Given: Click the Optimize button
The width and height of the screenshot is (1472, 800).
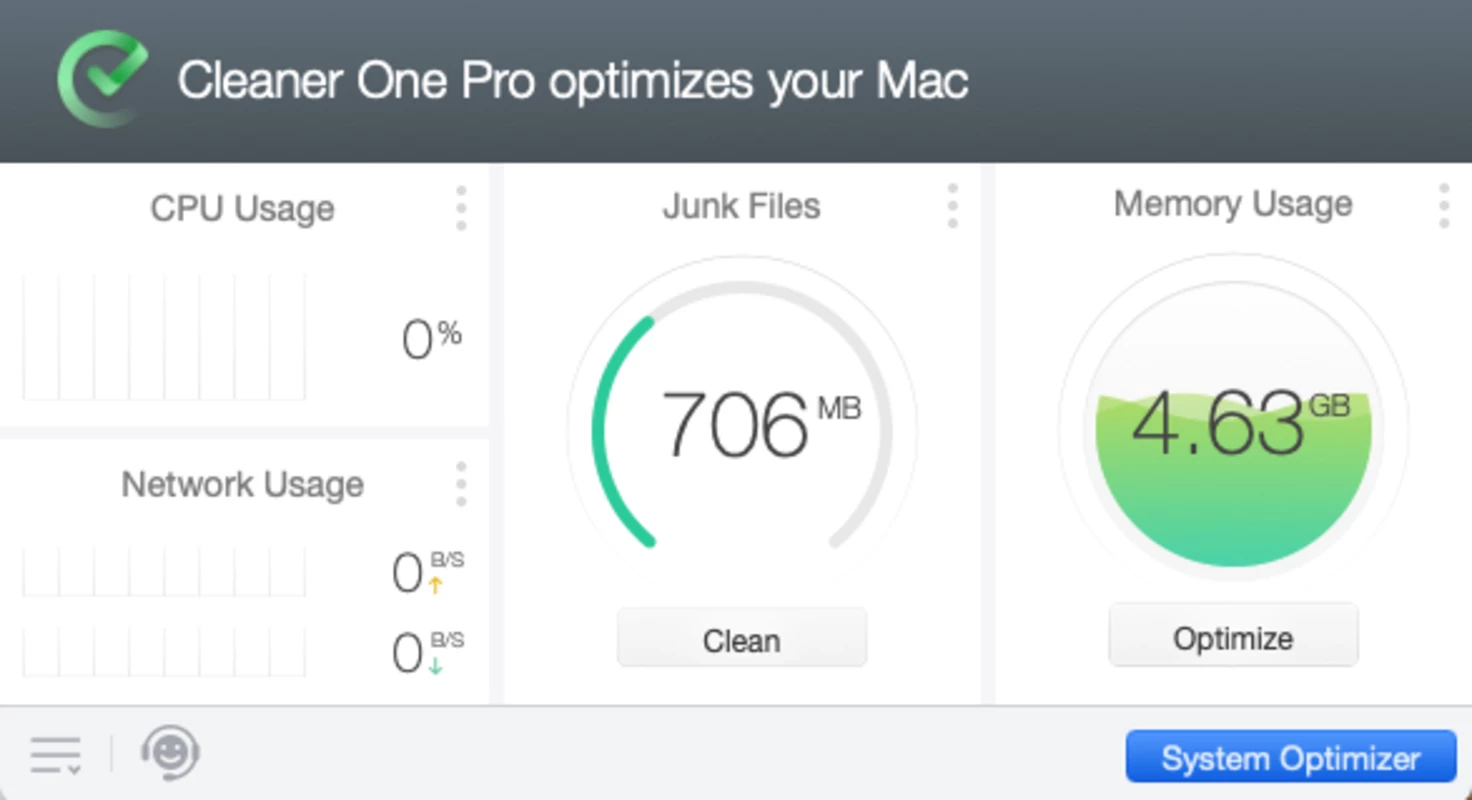Looking at the screenshot, I should (1233, 636).
